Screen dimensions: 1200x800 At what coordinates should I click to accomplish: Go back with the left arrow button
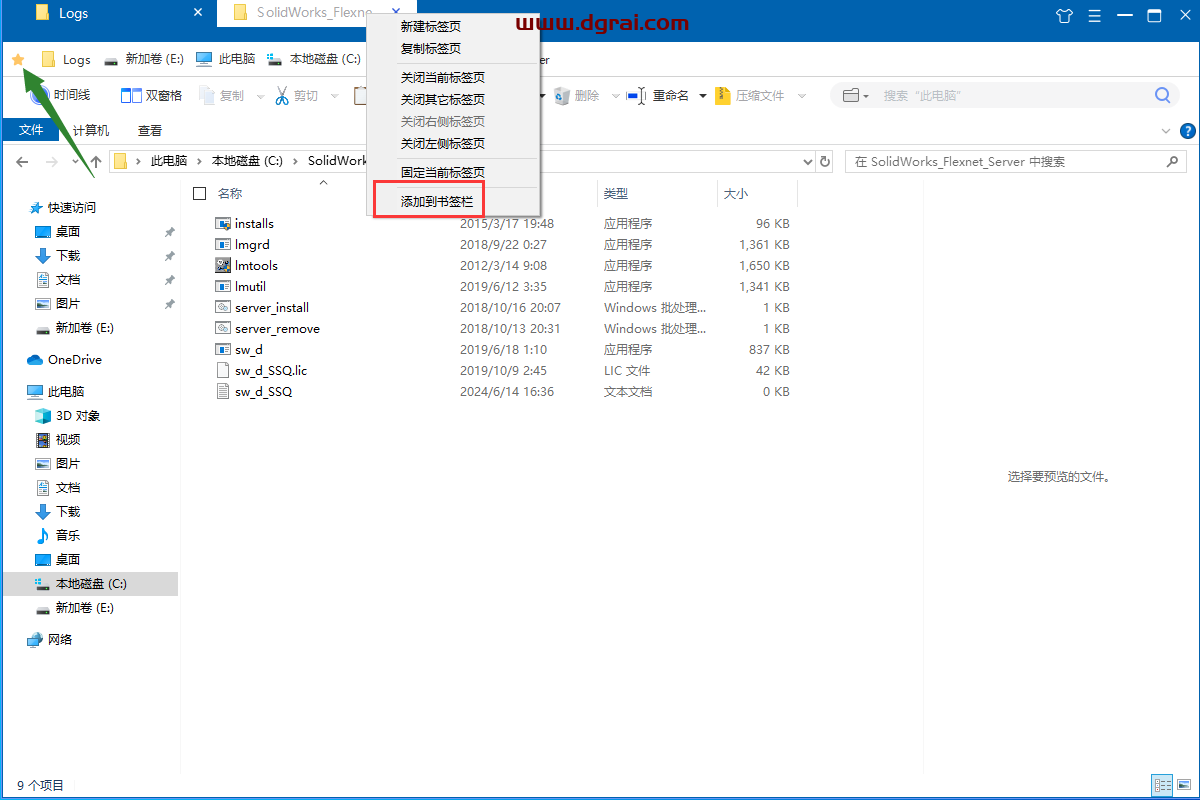[x=23, y=162]
